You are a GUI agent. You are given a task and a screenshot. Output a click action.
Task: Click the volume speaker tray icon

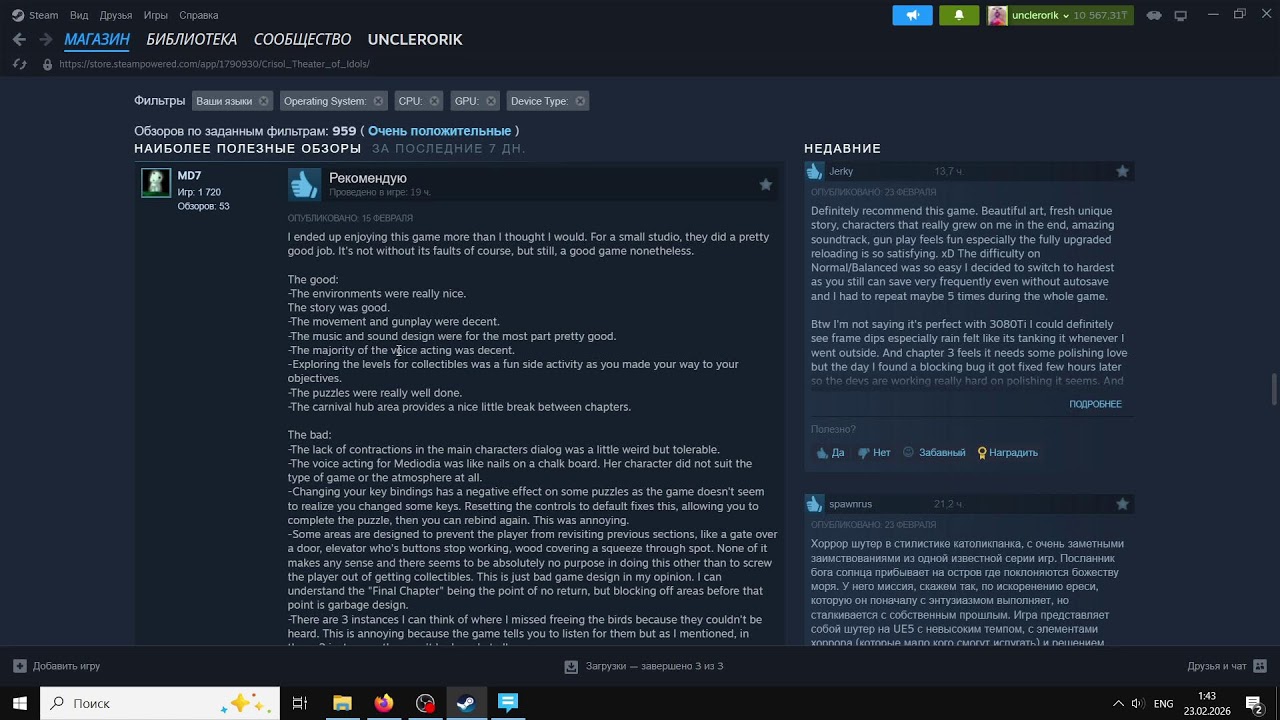coord(1138,703)
